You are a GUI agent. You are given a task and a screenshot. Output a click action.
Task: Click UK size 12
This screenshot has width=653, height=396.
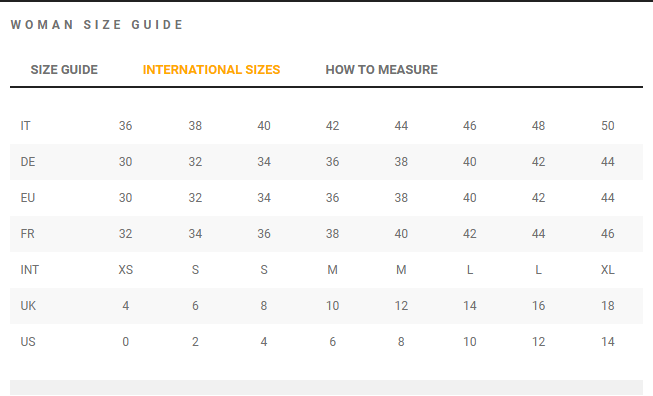401,306
